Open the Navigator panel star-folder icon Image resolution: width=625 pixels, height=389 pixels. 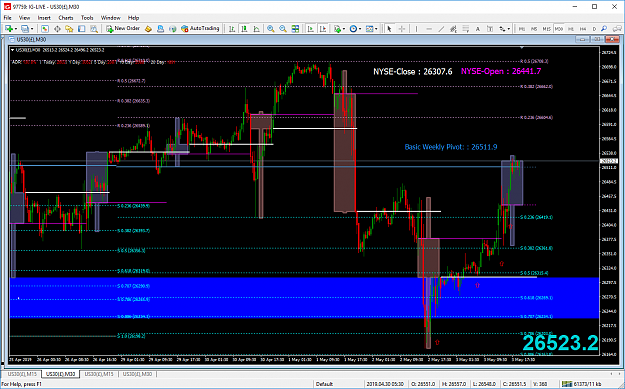click(x=69, y=29)
